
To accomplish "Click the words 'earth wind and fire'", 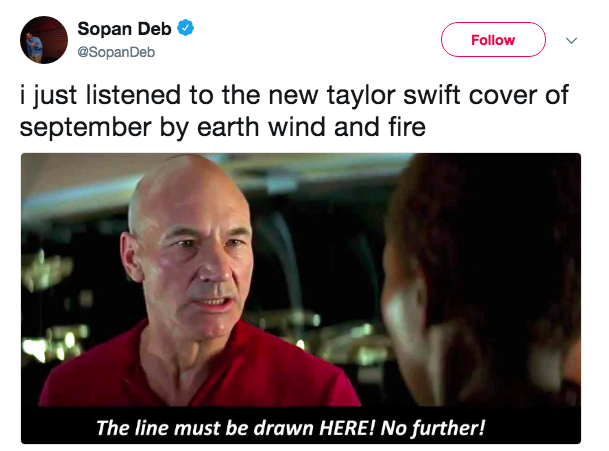I will coord(311,127).
